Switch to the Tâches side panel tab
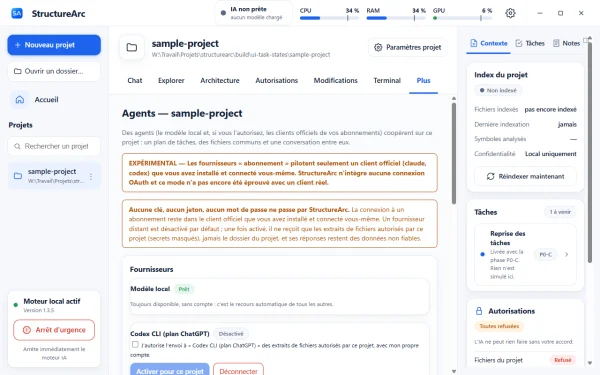Viewport: 600px width, 375px height. pos(530,43)
